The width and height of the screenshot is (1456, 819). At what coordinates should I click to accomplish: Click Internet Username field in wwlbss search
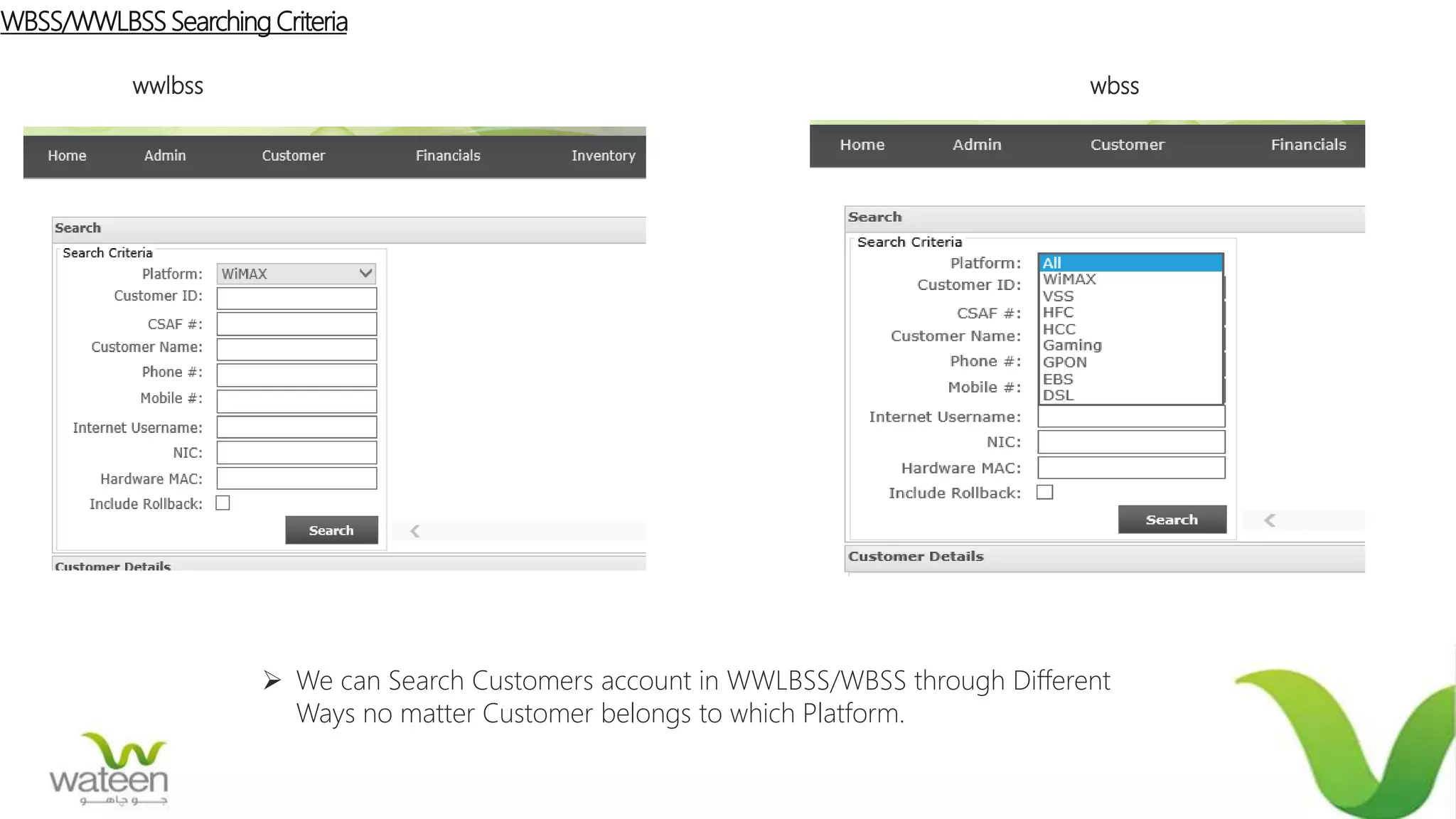pos(296,427)
